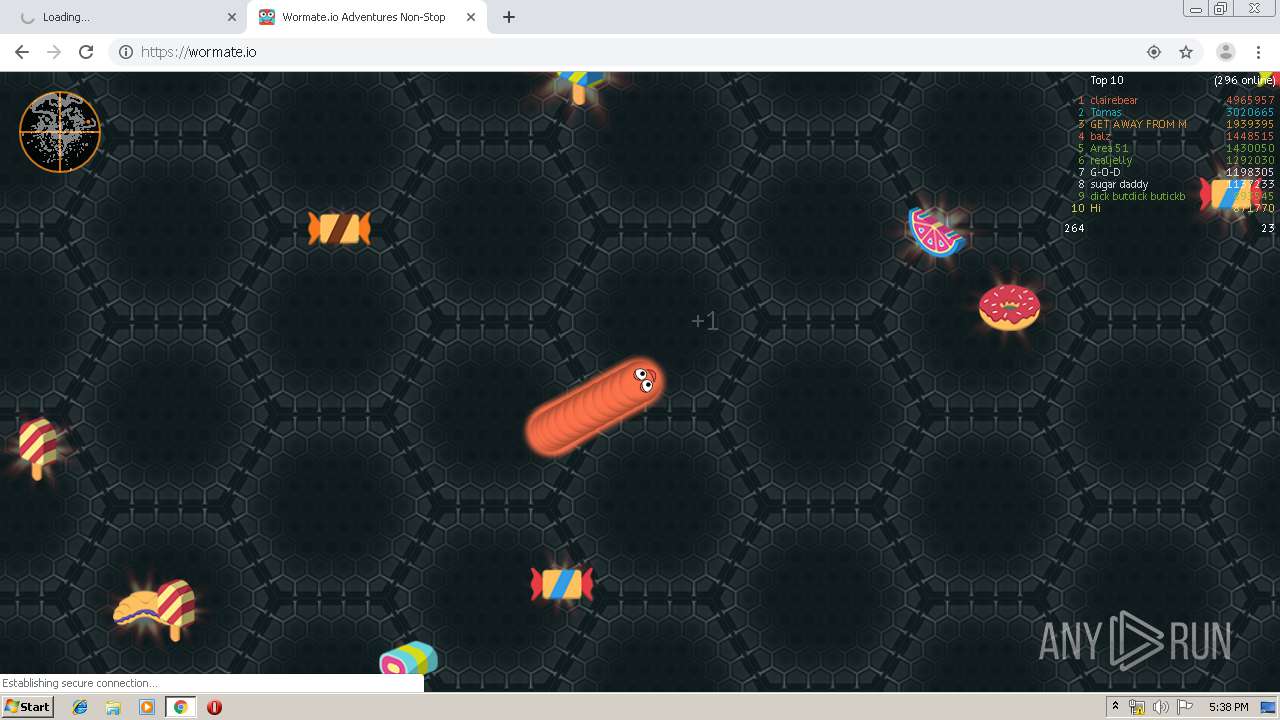This screenshot has width=1280, height=720.
Task: Click the location target icon in address bar
Action: coord(1154,52)
